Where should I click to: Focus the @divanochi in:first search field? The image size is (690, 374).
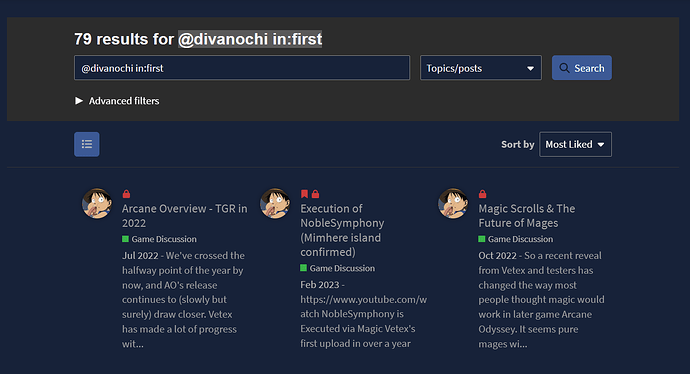(x=242, y=68)
